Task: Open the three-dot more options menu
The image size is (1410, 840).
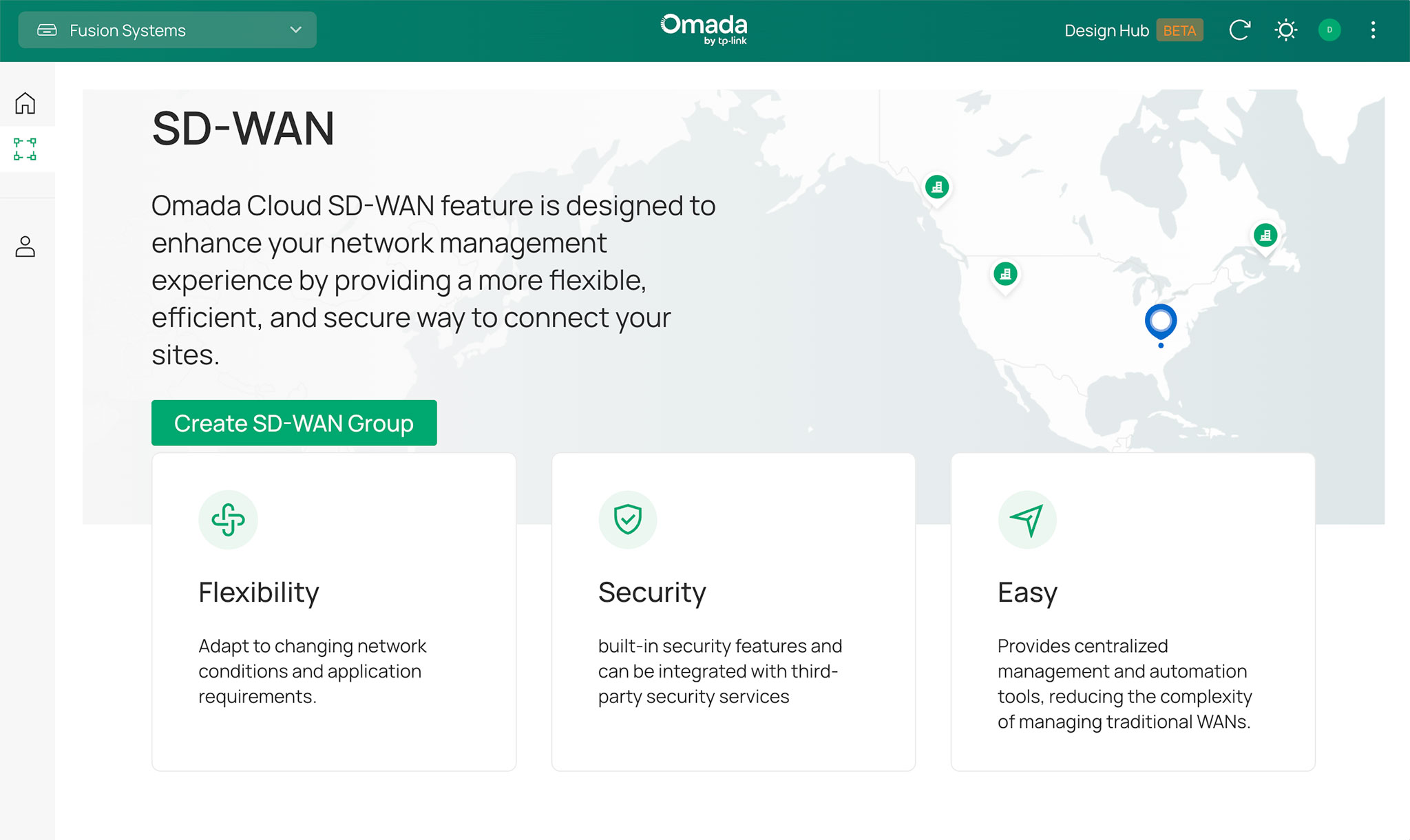Action: pos(1373,30)
